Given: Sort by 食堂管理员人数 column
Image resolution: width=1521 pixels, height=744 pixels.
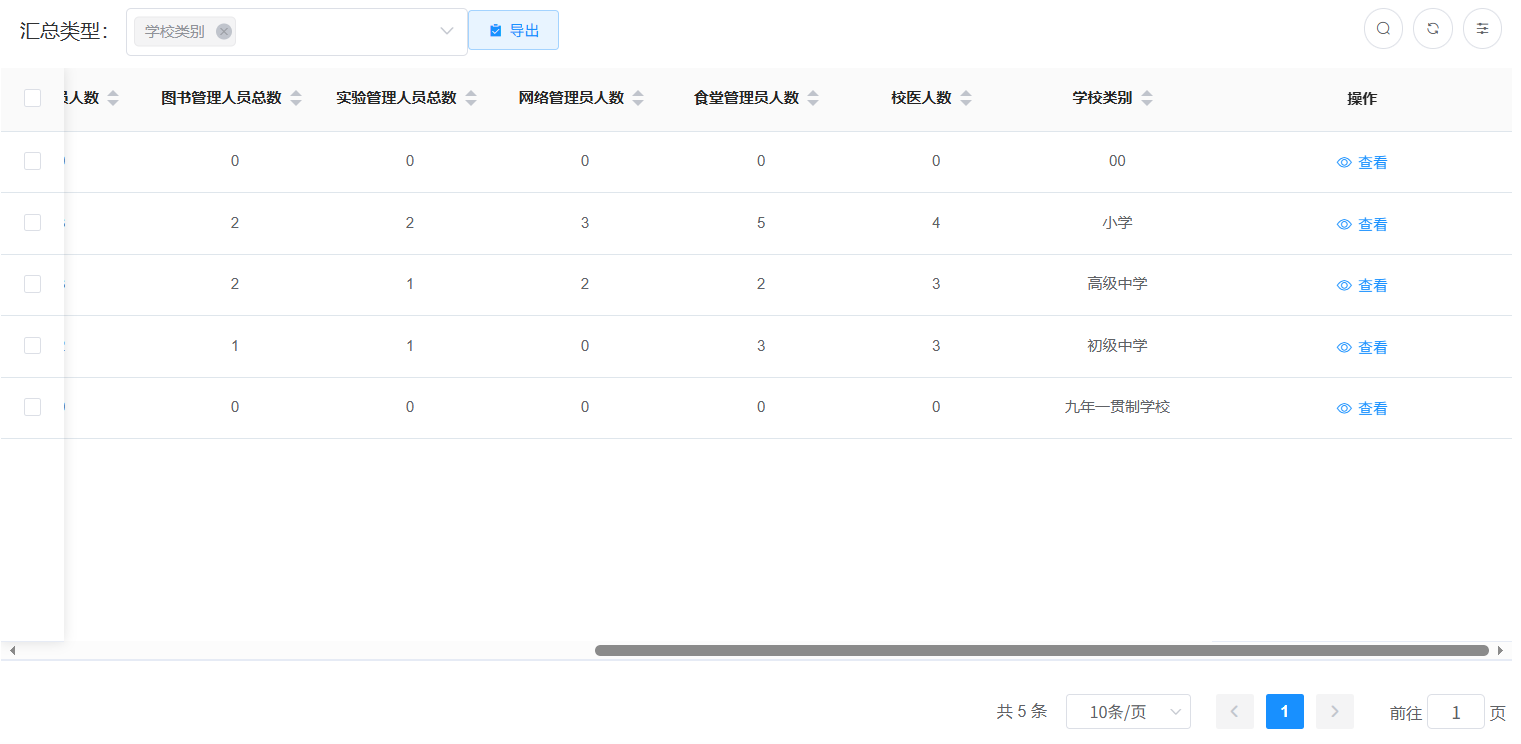Looking at the screenshot, I should point(813,98).
